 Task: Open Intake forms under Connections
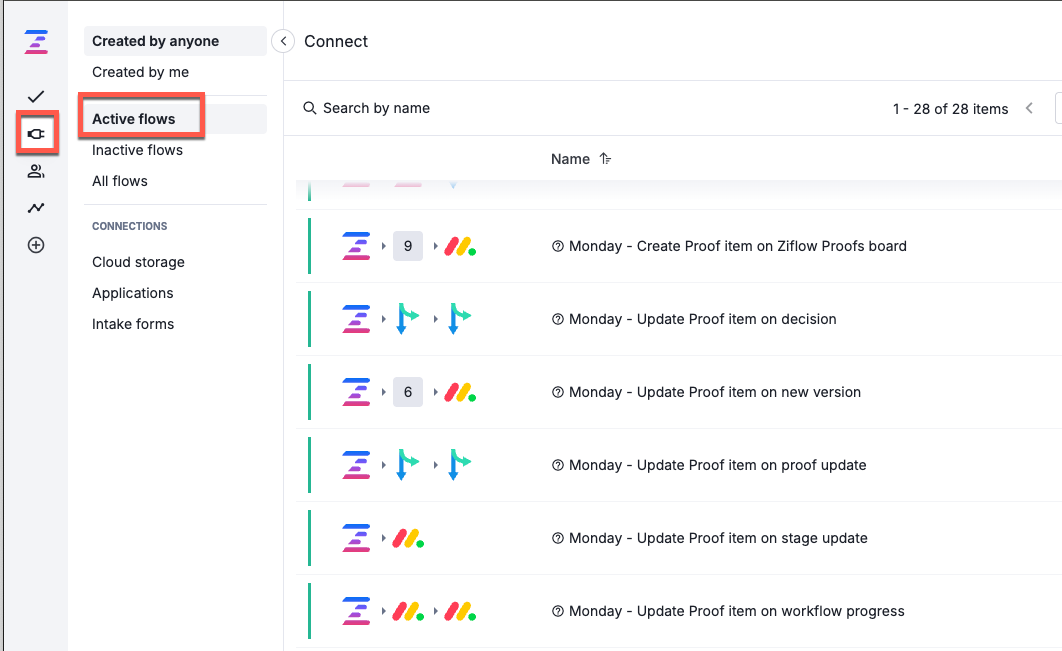tap(133, 323)
